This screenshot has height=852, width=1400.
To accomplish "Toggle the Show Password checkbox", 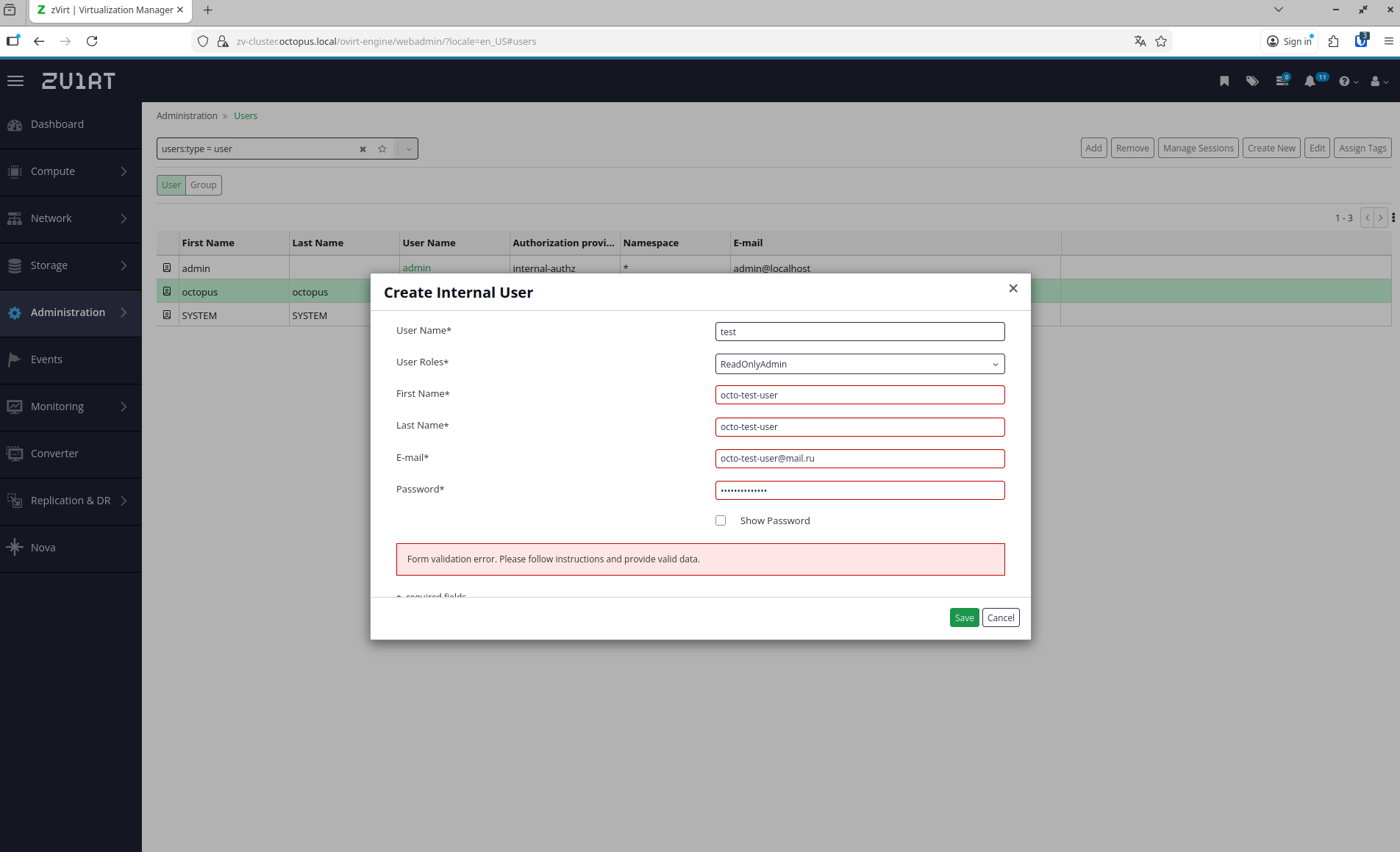I will [x=721, y=520].
